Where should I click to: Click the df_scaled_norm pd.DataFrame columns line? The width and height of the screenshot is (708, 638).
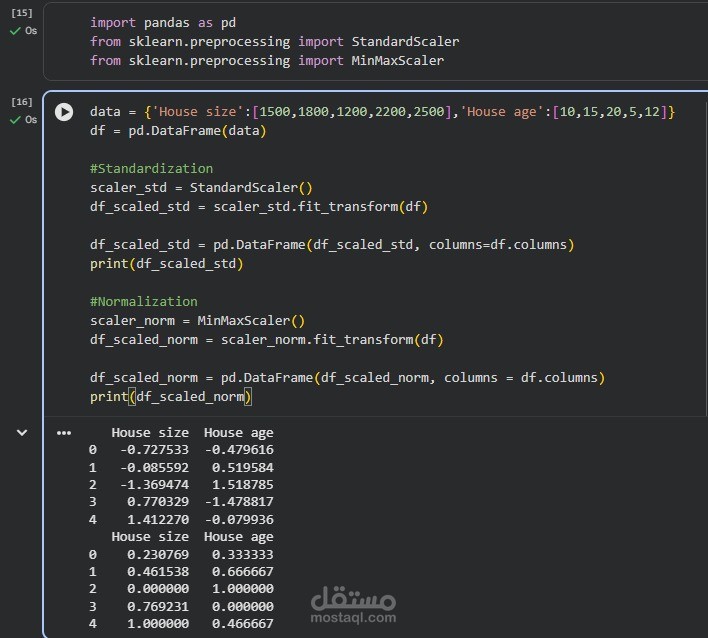point(347,377)
